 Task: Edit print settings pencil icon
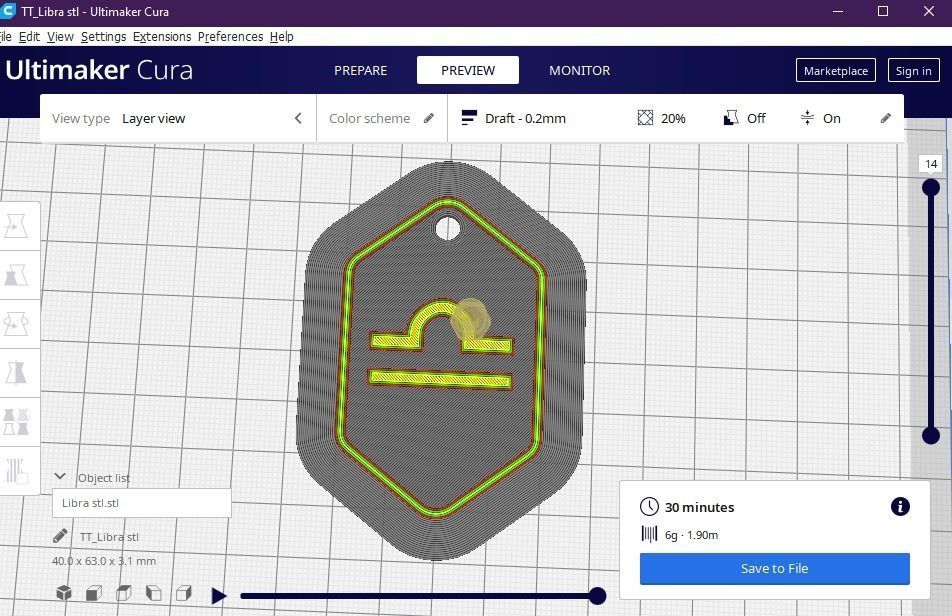pyautogui.click(x=886, y=118)
